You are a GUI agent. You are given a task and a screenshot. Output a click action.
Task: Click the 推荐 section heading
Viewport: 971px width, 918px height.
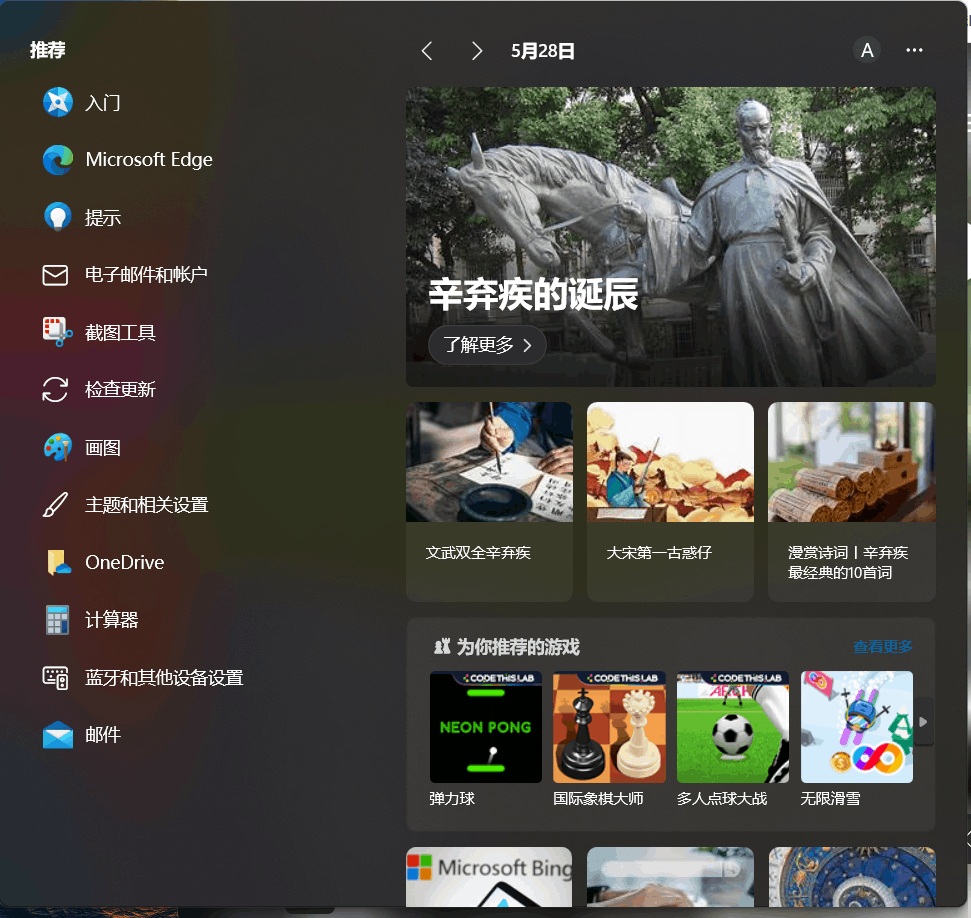48,50
